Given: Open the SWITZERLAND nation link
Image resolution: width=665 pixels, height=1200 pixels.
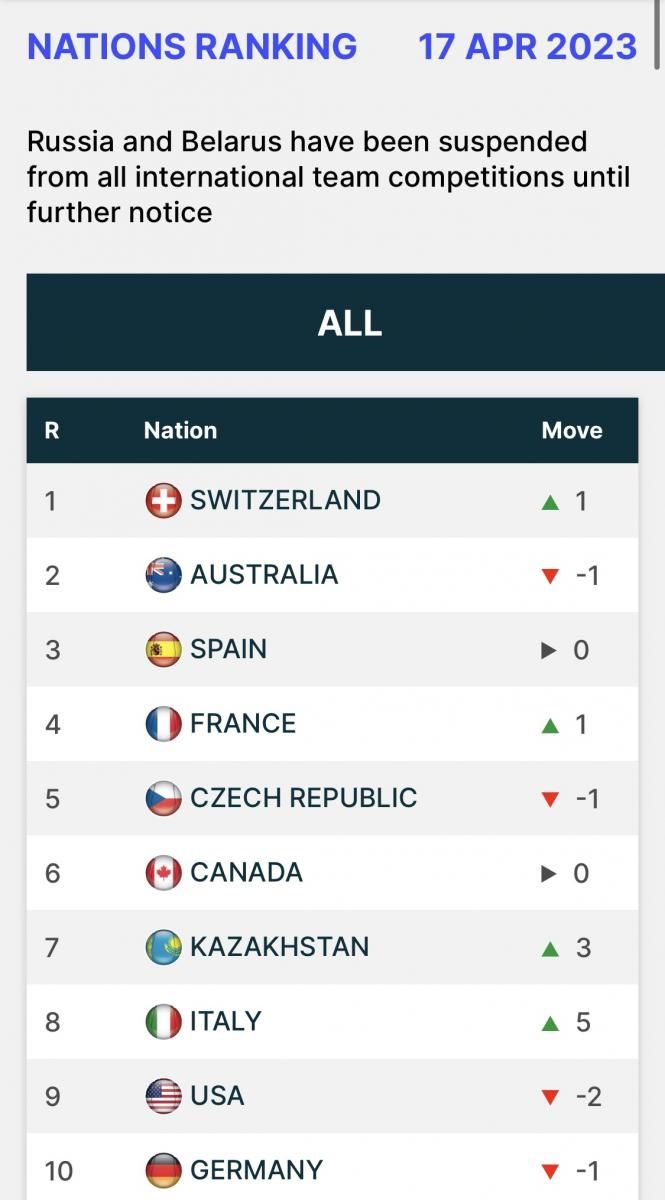Looking at the screenshot, I should 285,500.
